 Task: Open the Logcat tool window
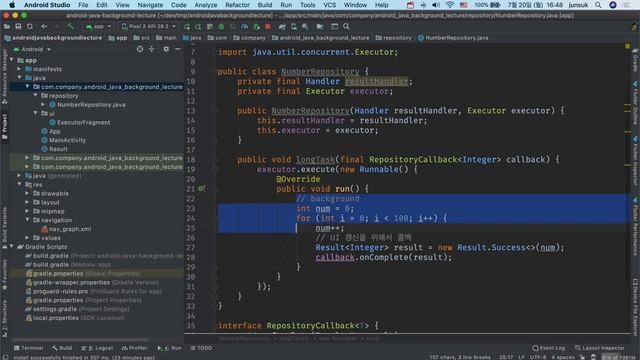click(x=97, y=348)
